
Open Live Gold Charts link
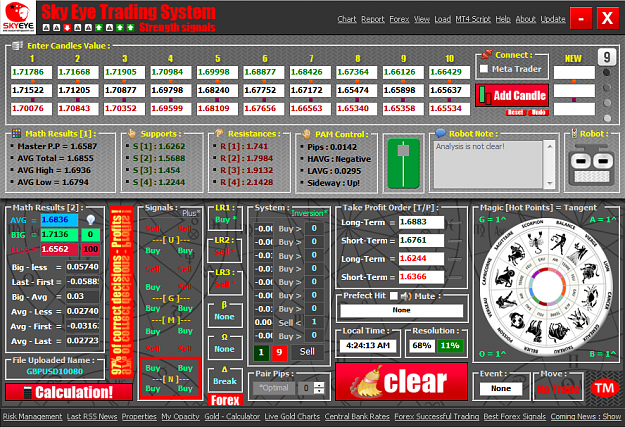pos(292,417)
